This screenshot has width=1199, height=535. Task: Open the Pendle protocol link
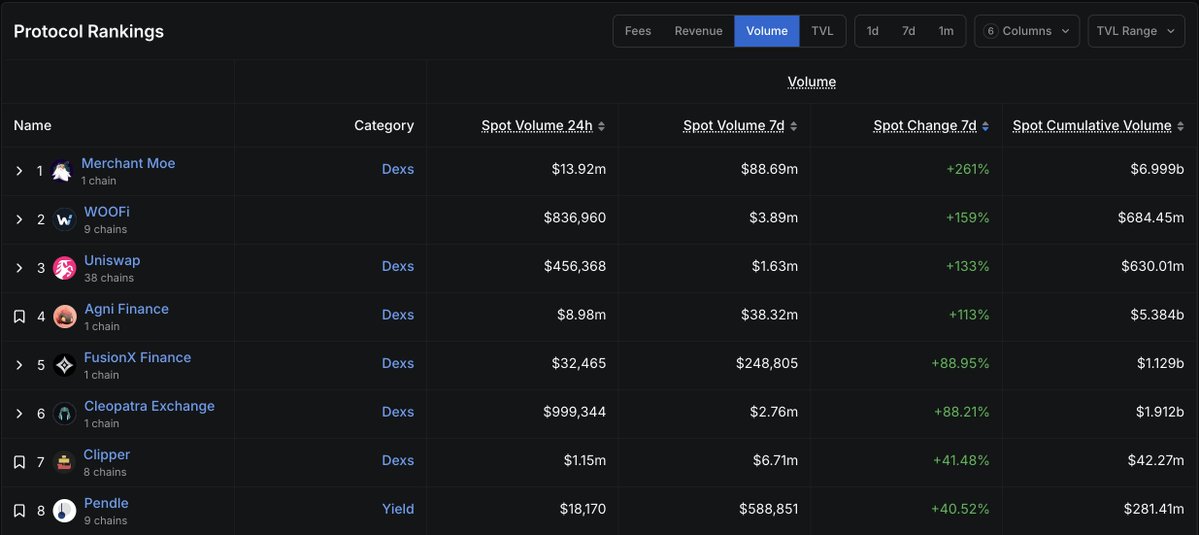(x=106, y=503)
